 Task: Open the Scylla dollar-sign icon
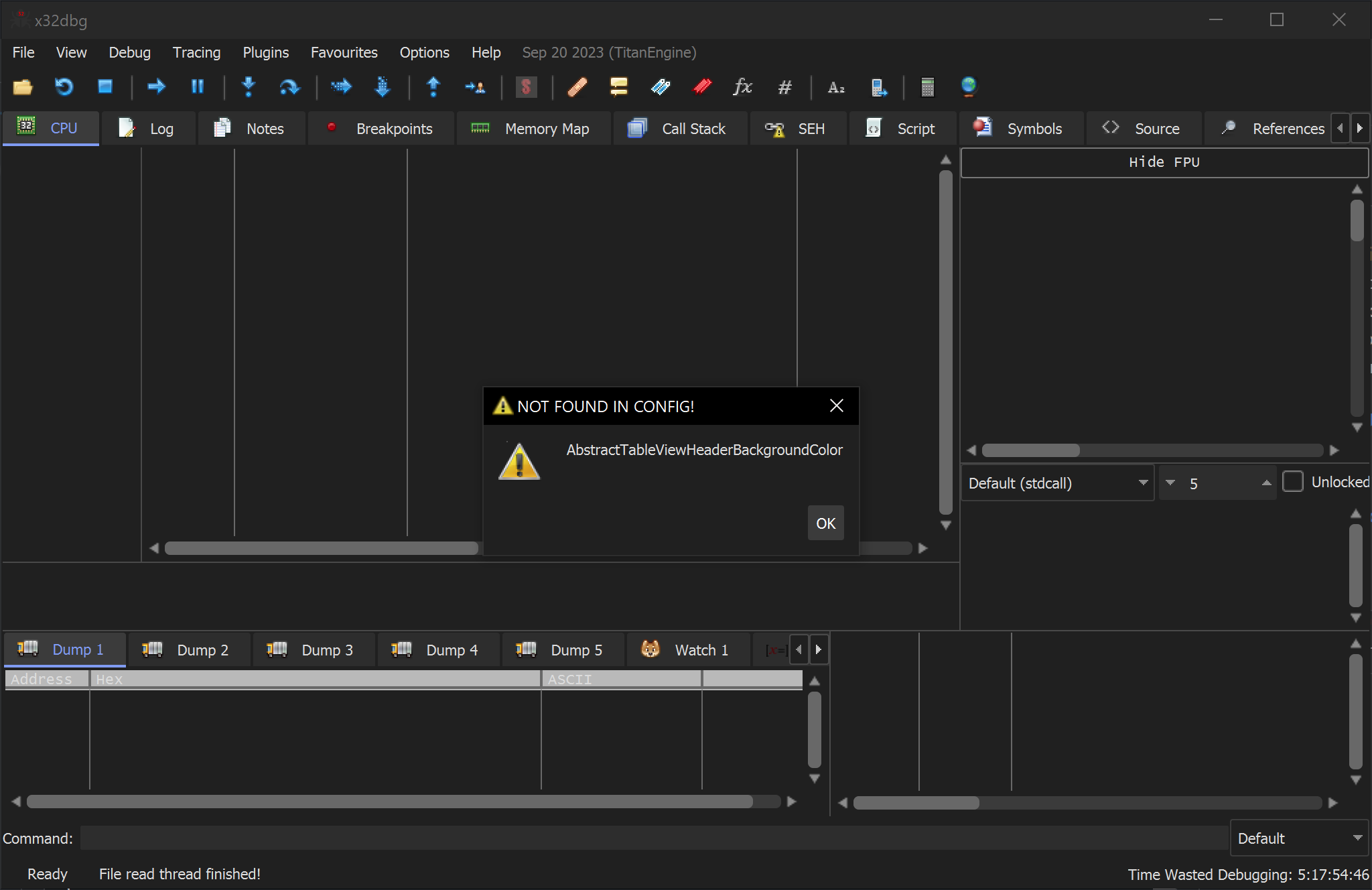pyautogui.click(x=526, y=87)
